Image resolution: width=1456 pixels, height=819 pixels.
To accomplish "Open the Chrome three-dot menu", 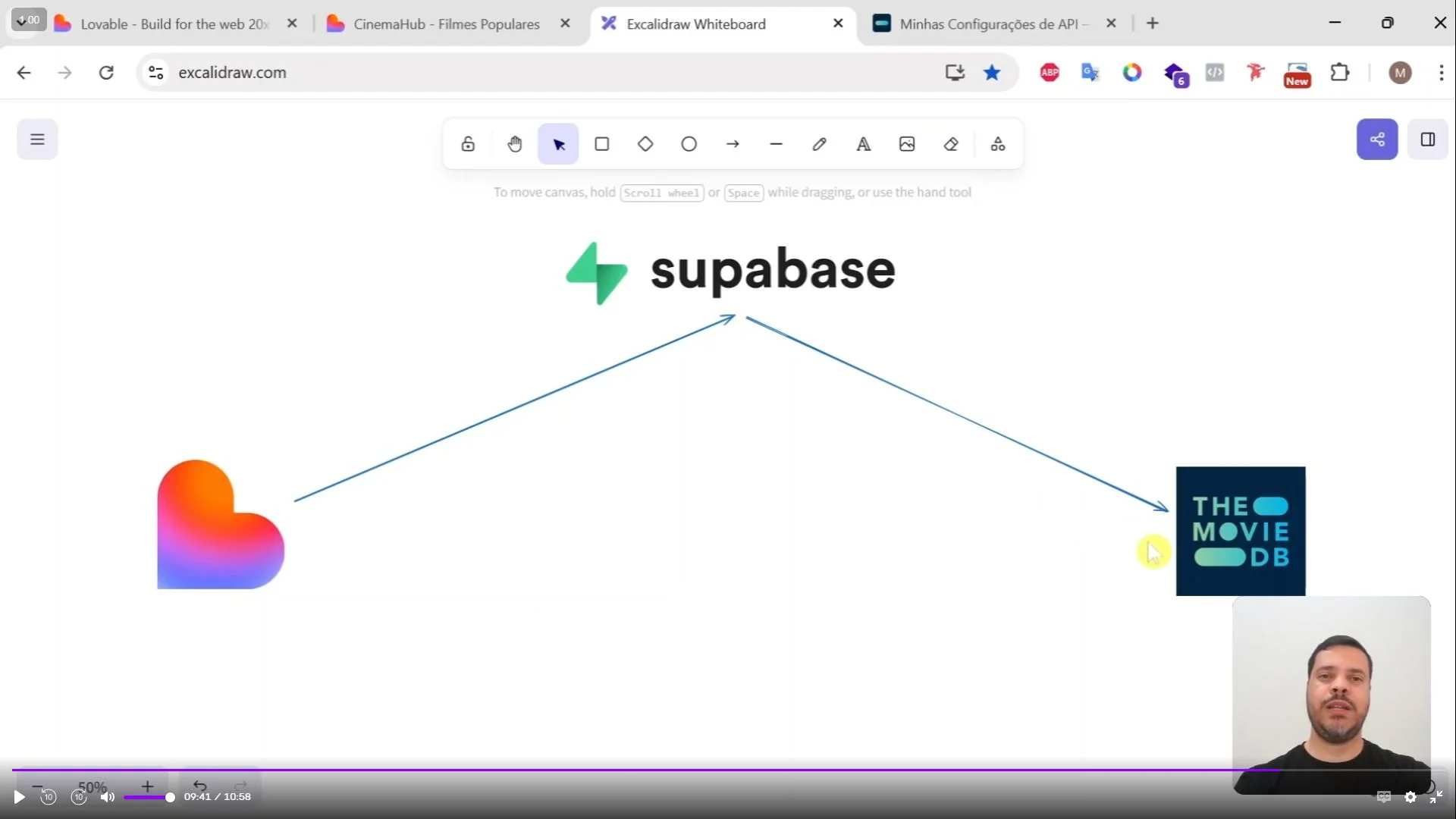I will [1442, 73].
